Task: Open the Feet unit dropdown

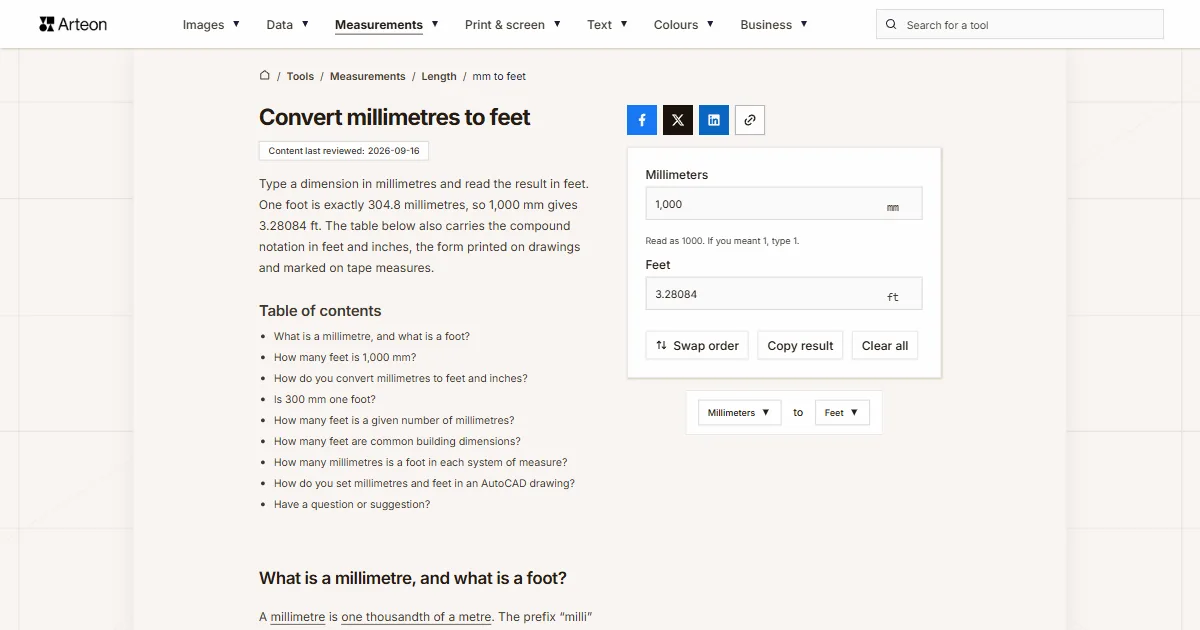Action: pos(842,412)
